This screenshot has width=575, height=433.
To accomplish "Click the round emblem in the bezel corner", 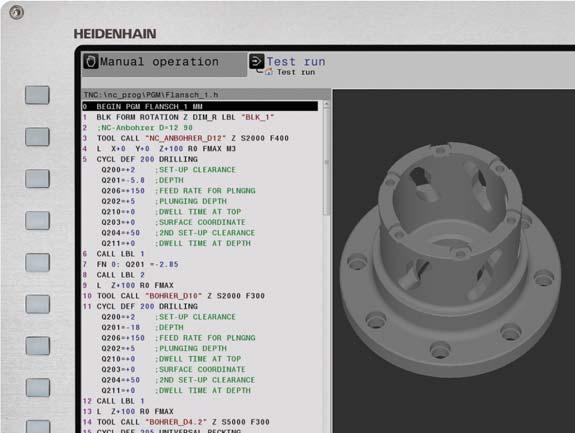I will click(x=17, y=12).
